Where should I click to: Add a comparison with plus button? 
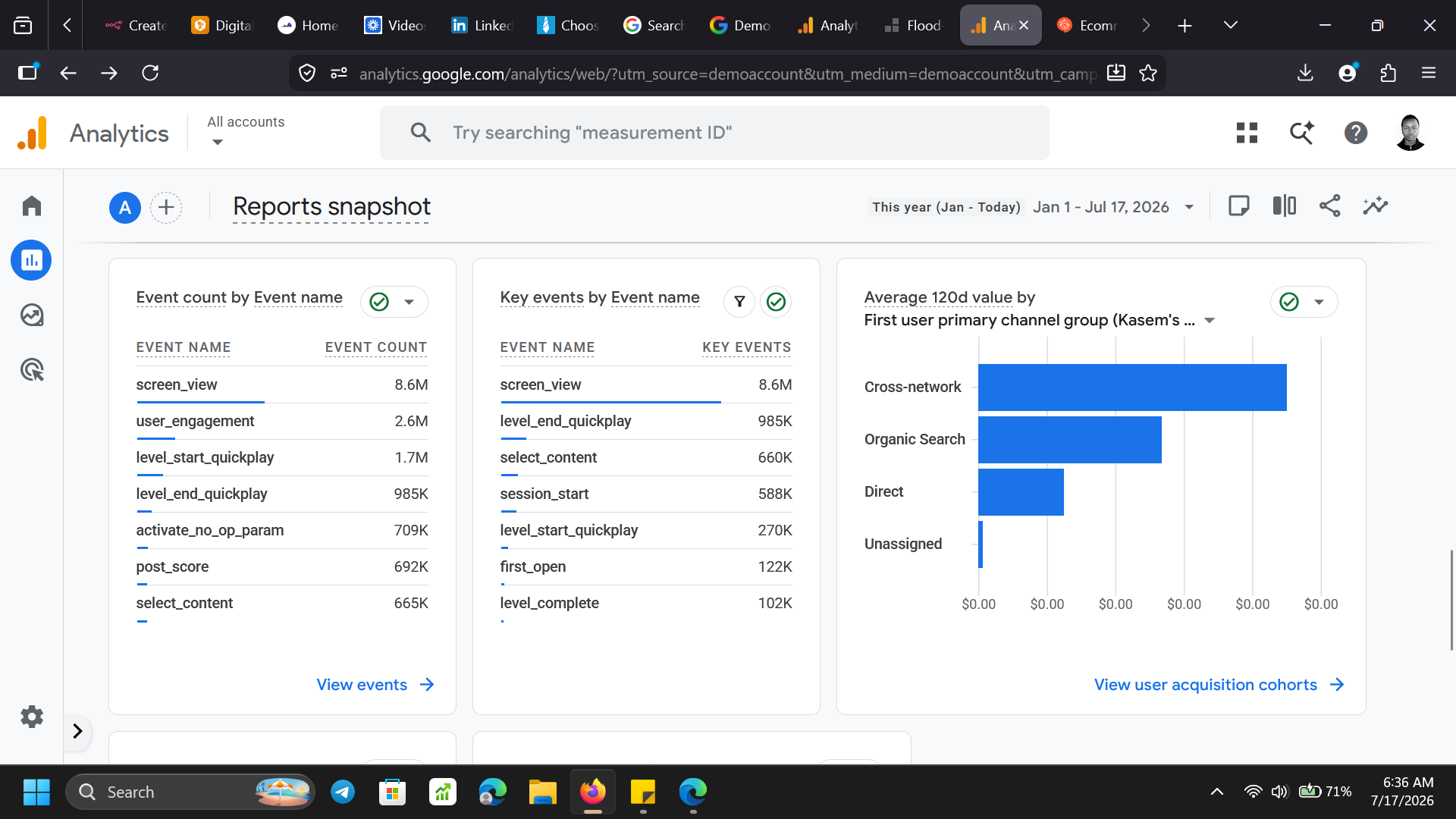[x=166, y=207]
